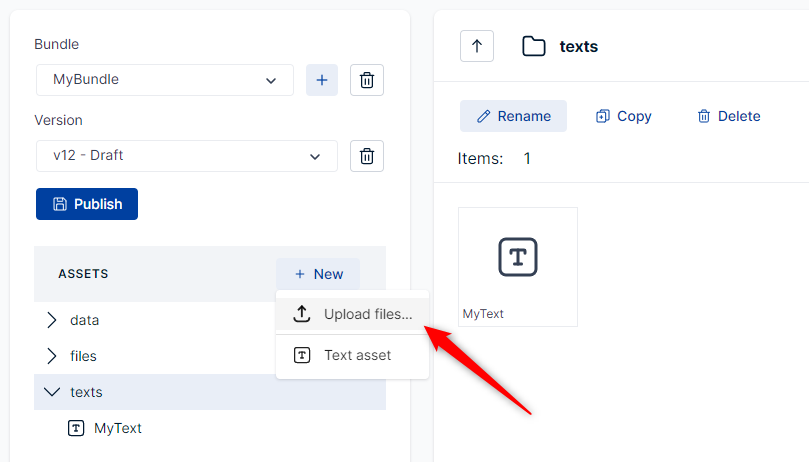809x462 pixels.
Task: Click the trash icon next to Version
Action: (367, 156)
